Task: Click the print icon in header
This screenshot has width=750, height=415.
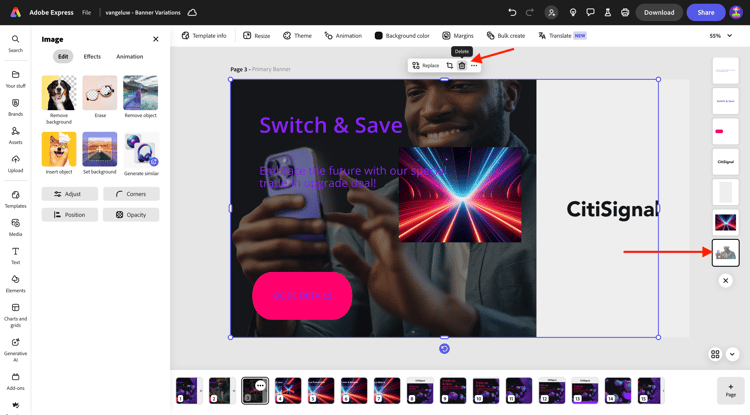Action: pyautogui.click(x=625, y=12)
